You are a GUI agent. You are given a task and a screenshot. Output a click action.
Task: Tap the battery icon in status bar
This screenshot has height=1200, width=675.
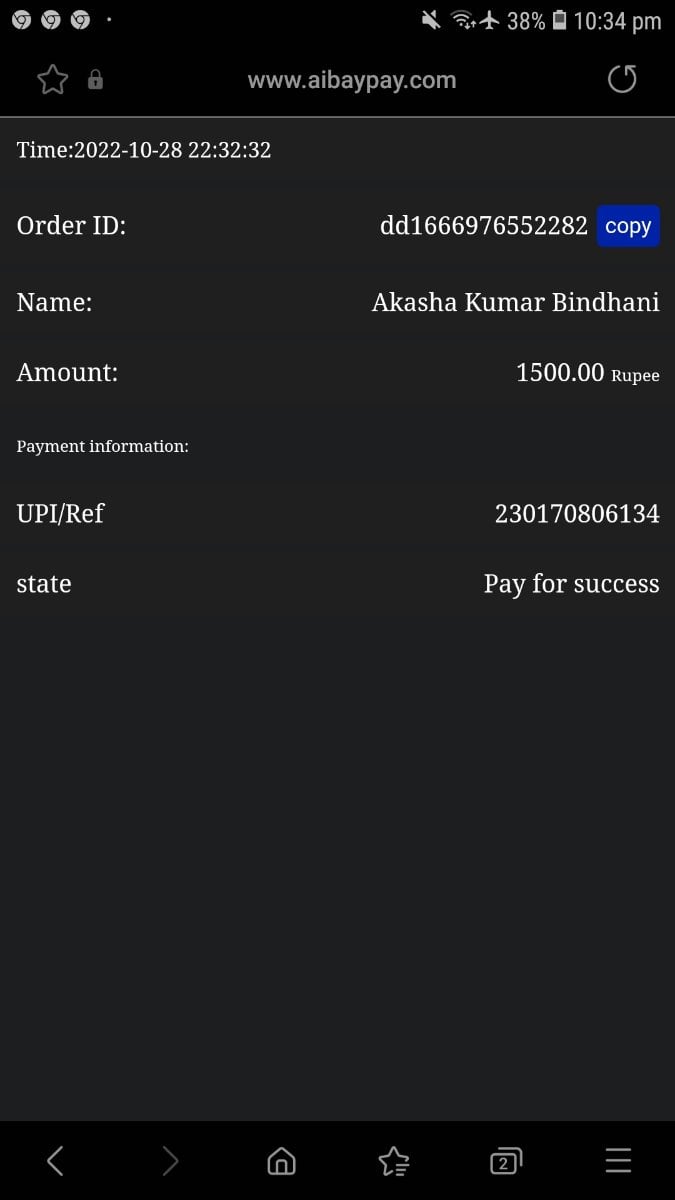[560, 20]
